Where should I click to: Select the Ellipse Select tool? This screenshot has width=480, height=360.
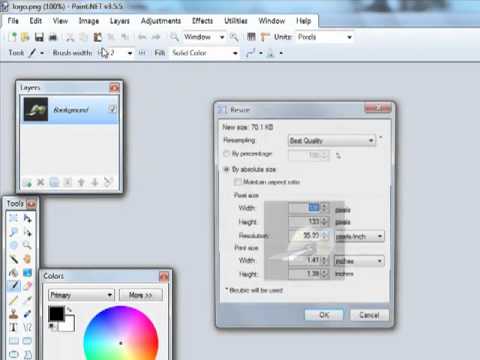coord(13,246)
